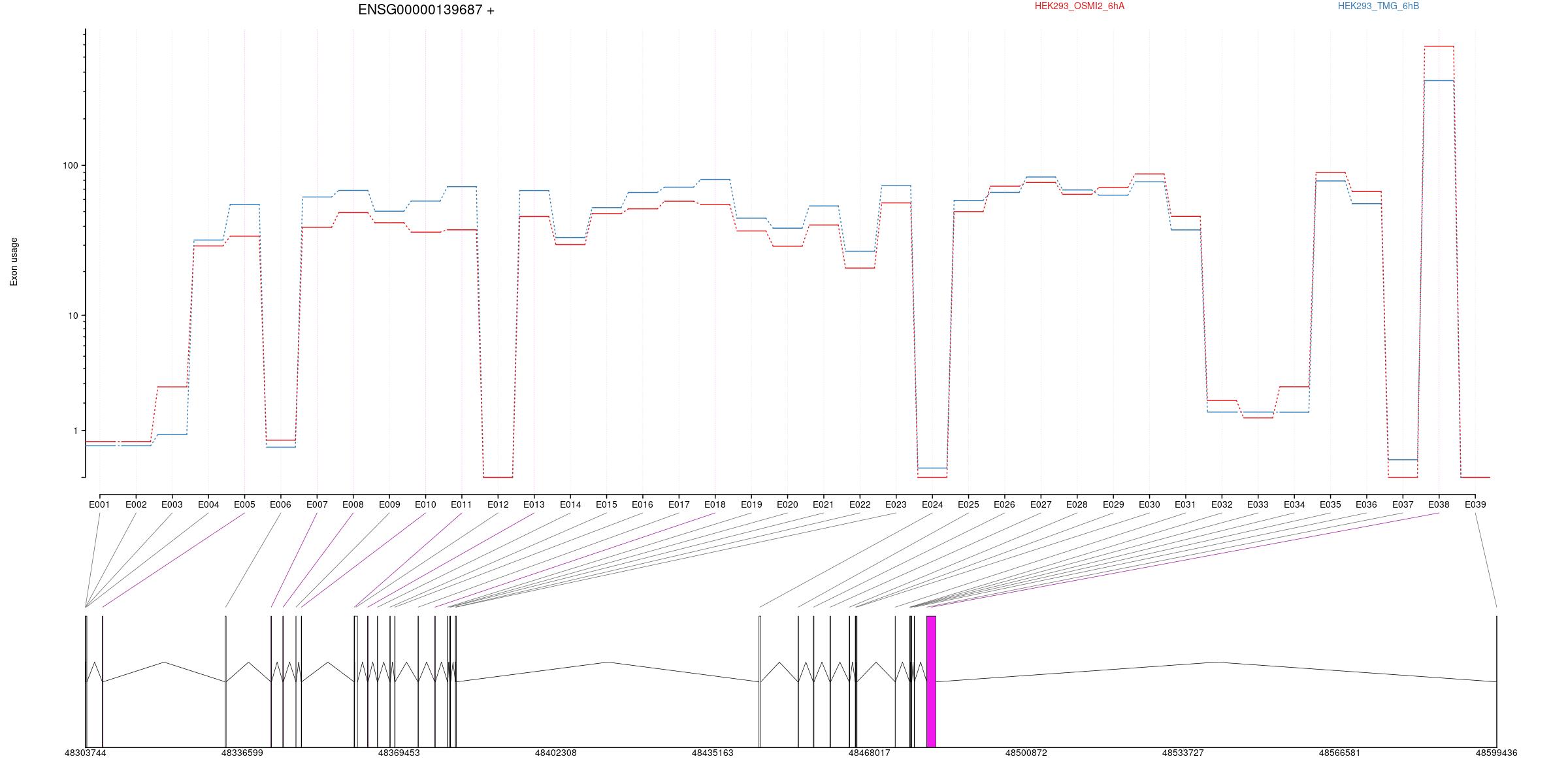Viewport: 1568px width, 784px height.
Task: Click exon label E021
Action: pos(823,504)
